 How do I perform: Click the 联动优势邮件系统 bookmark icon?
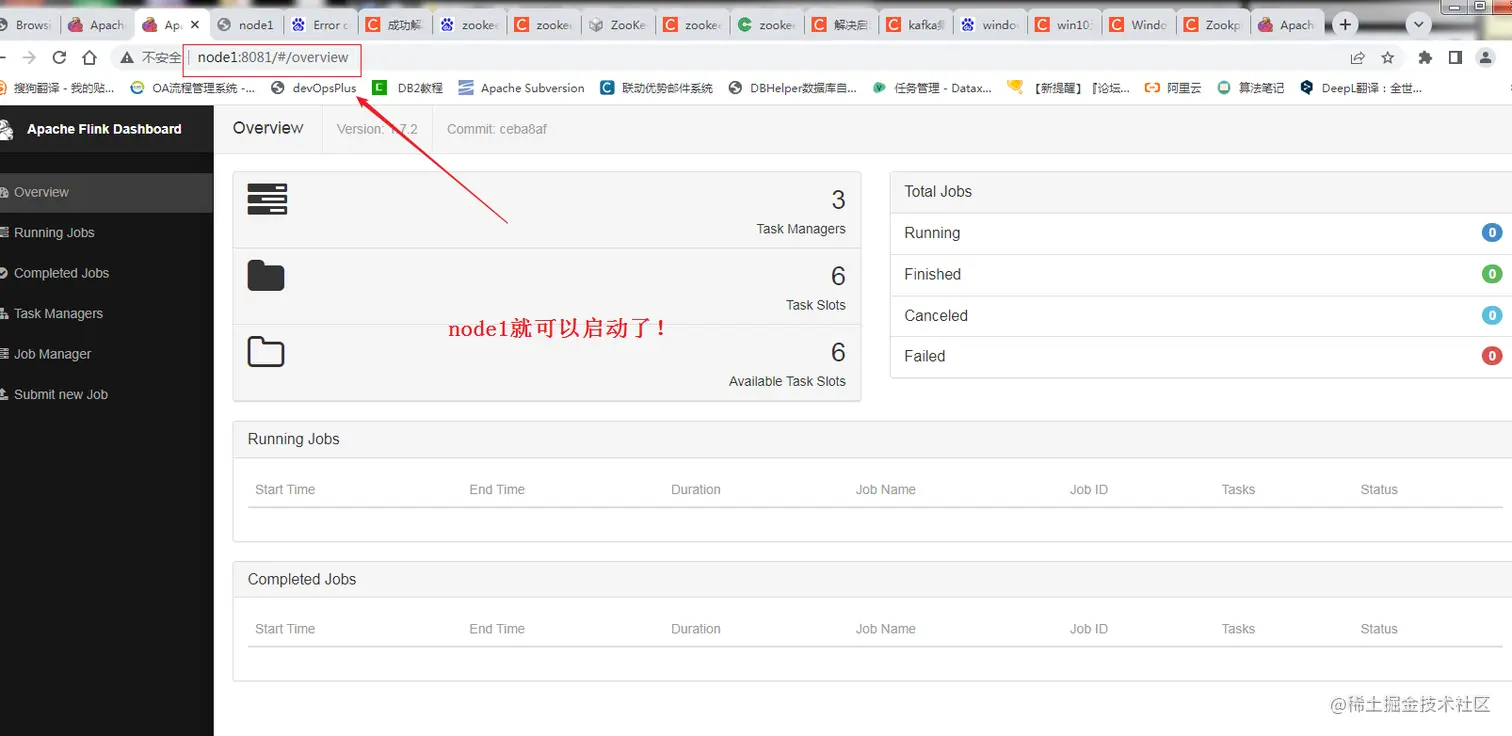coord(607,88)
